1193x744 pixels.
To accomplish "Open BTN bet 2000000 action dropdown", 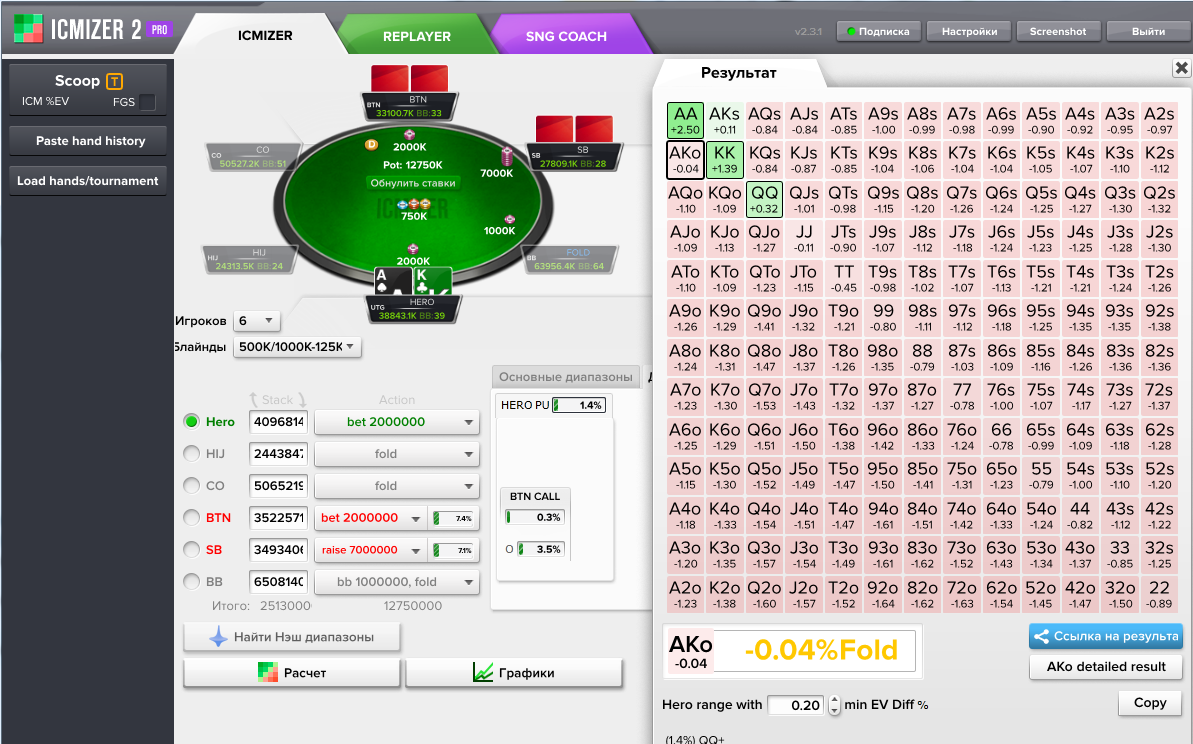I will pyautogui.click(x=371, y=518).
